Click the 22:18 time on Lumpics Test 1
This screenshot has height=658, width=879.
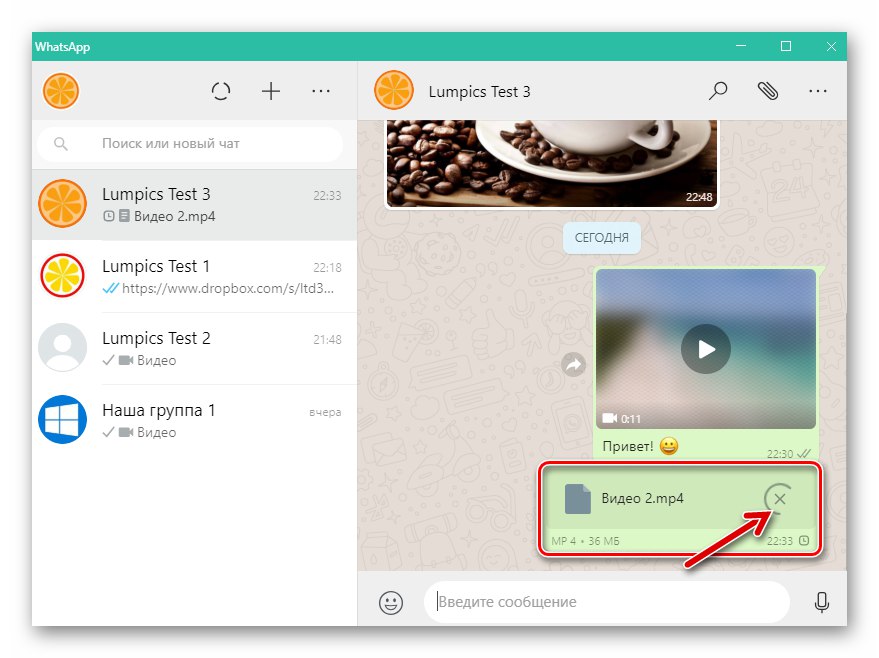327,267
